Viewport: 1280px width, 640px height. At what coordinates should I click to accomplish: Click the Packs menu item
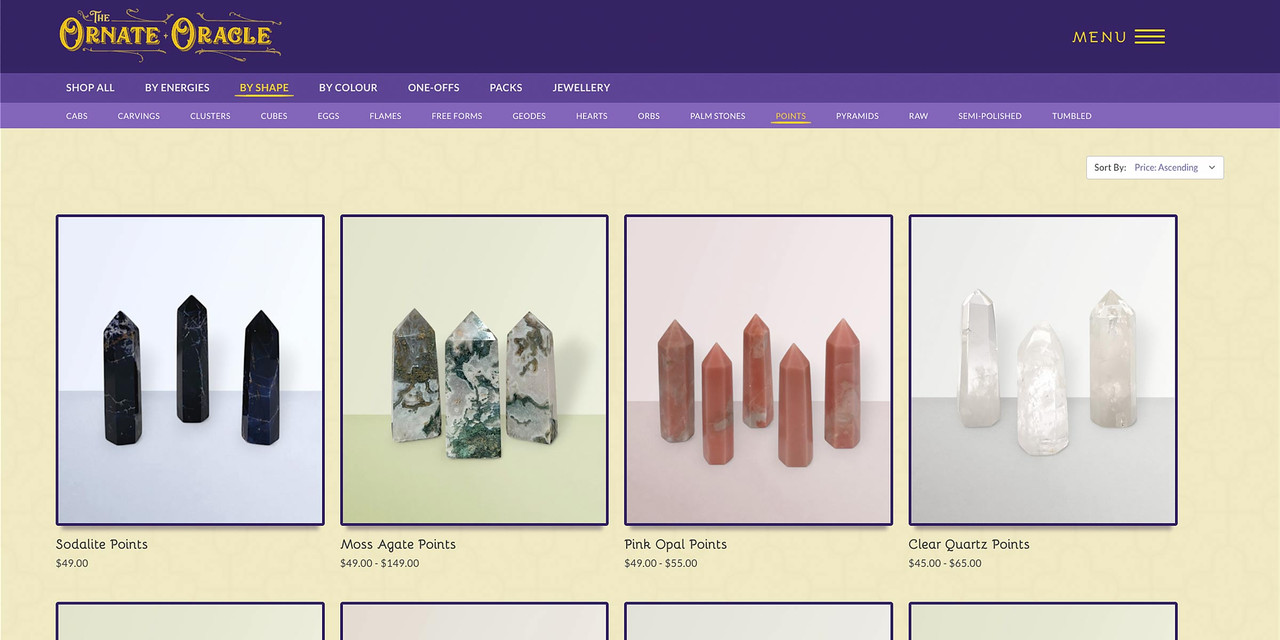tap(506, 88)
